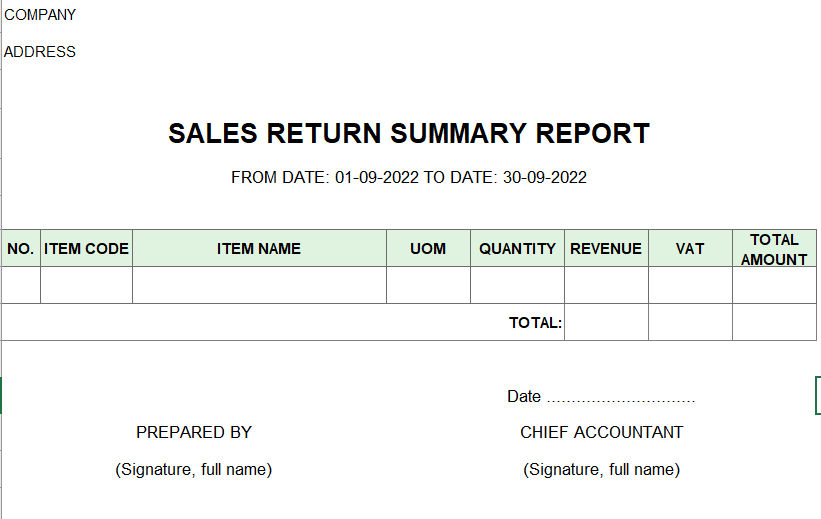Select the Date dotted line cell
The width and height of the screenshot is (821, 519).
(x=601, y=396)
